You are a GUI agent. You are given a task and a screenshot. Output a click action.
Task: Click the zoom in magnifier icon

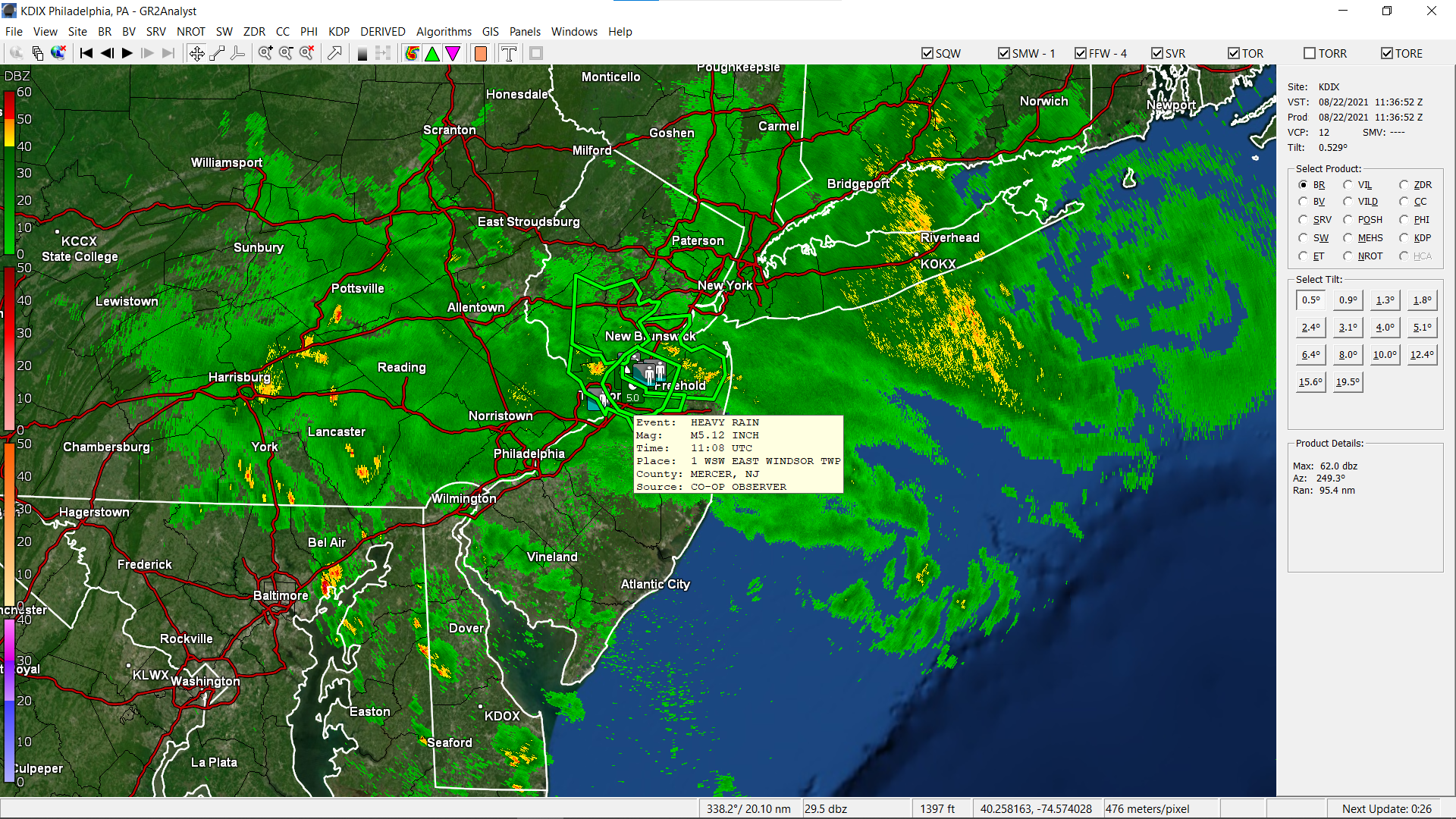coord(265,53)
